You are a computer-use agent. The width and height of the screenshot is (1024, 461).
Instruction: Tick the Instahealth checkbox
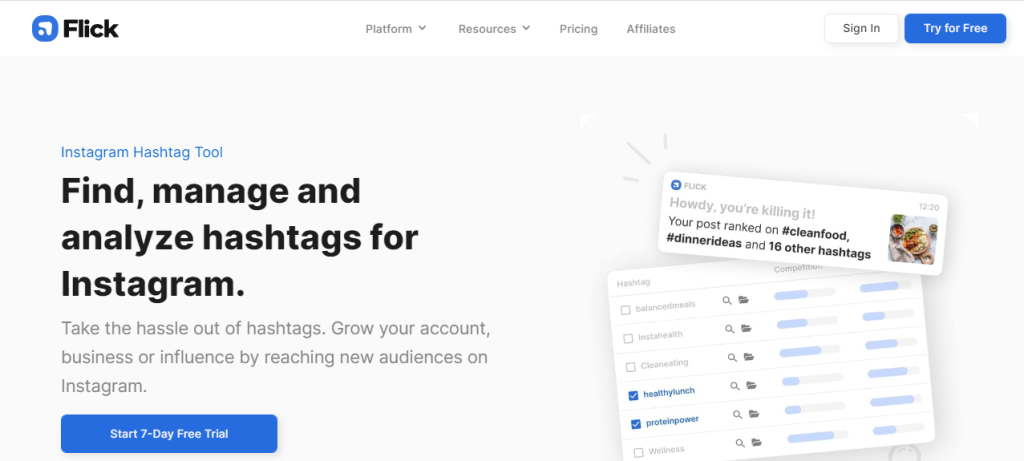[x=628, y=338]
